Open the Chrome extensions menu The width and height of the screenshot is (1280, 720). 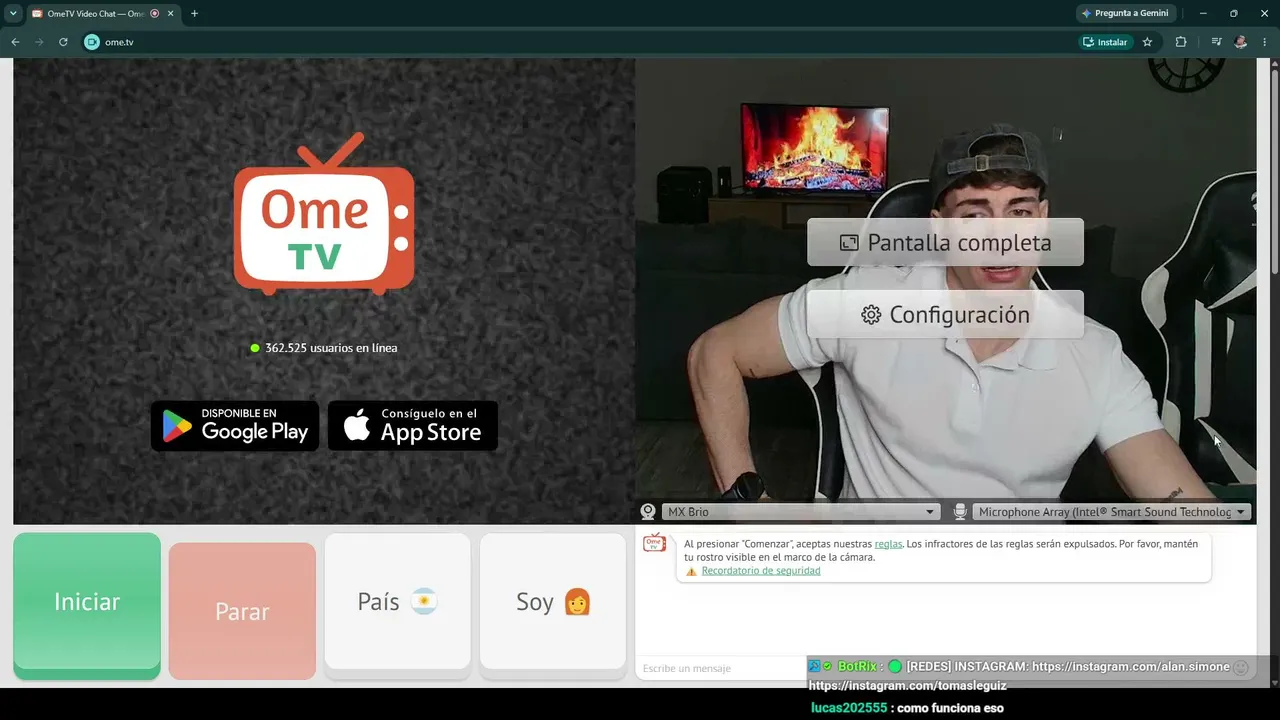coord(1181,42)
